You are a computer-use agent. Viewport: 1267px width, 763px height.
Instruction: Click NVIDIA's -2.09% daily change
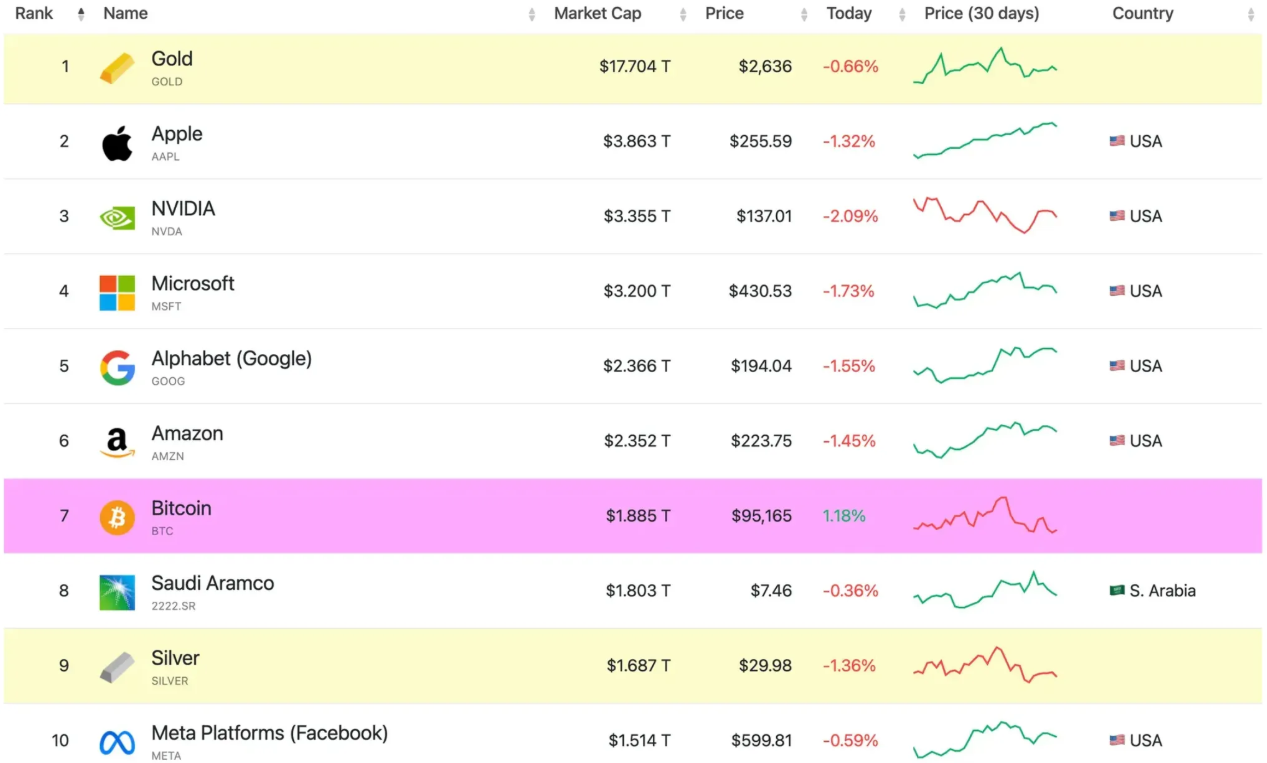click(850, 217)
